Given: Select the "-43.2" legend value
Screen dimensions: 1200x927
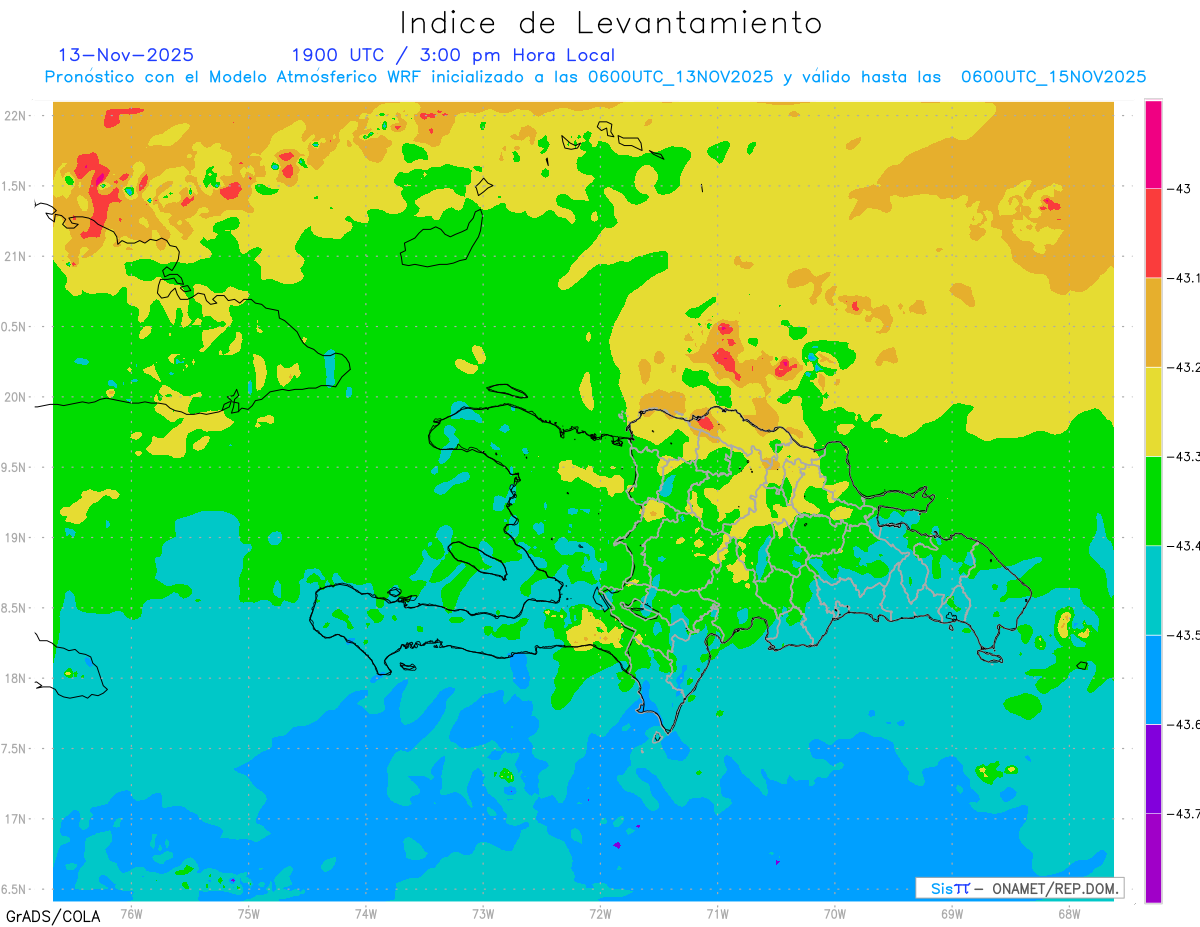Looking at the screenshot, I should coord(1184,367).
